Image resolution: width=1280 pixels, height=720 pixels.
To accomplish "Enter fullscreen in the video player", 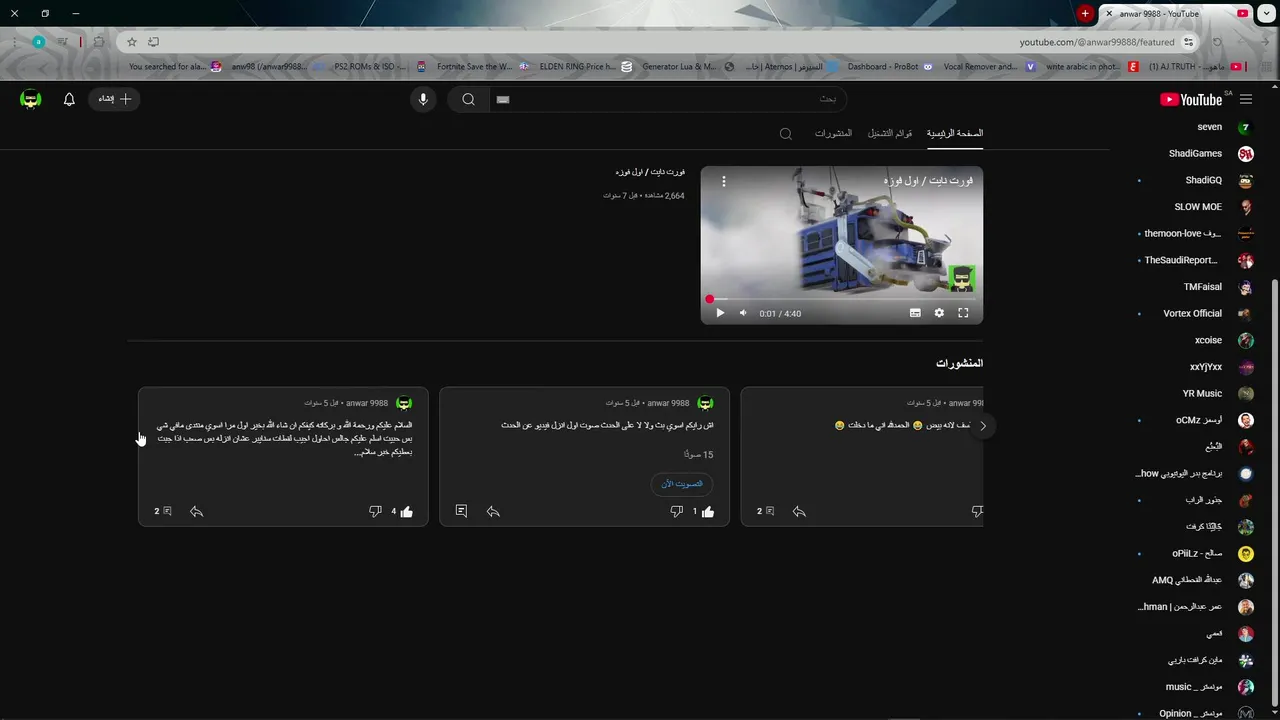I will pyautogui.click(x=963, y=313).
